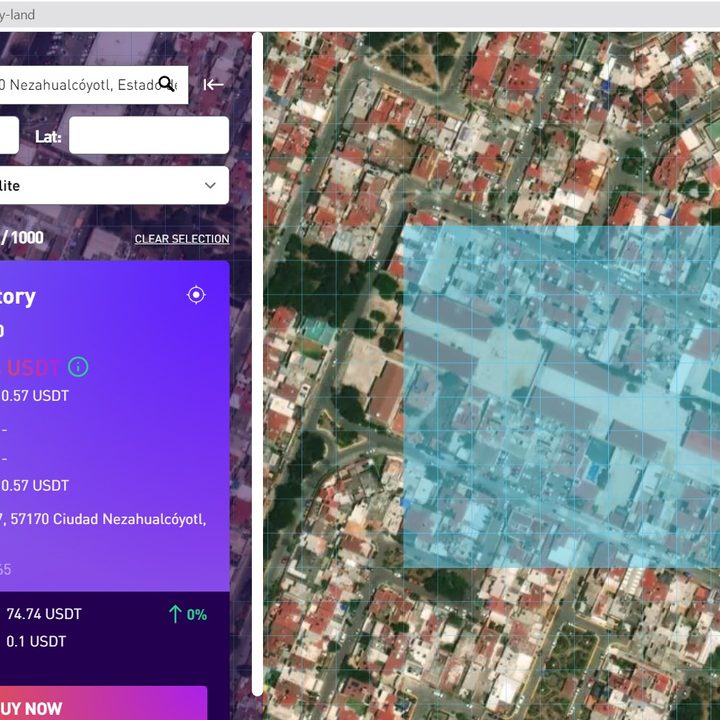Click the locate target icon on the territory card
Screen dimensions: 720x720
tap(196, 294)
